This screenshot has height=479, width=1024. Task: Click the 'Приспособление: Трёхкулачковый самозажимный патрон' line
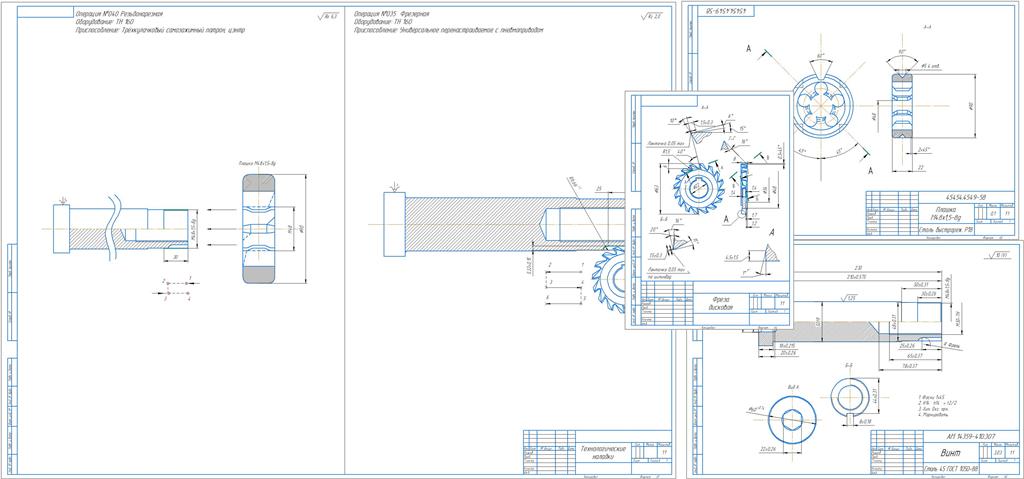tap(161, 30)
